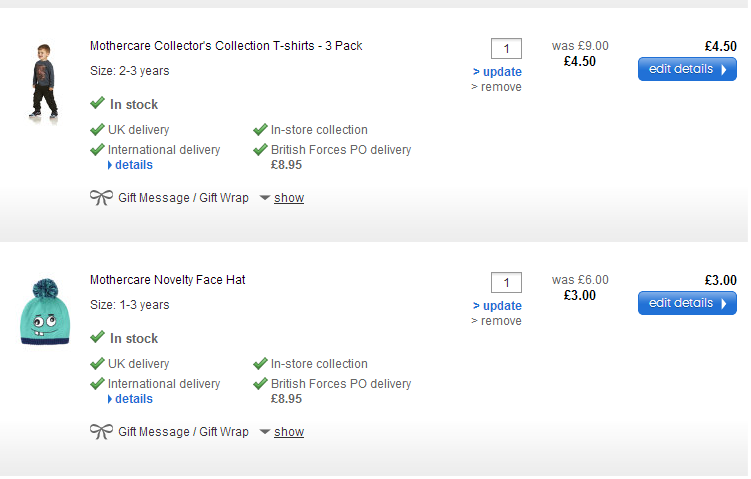Click UK delivery checkmark for T-shirts pack

point(97,130)
